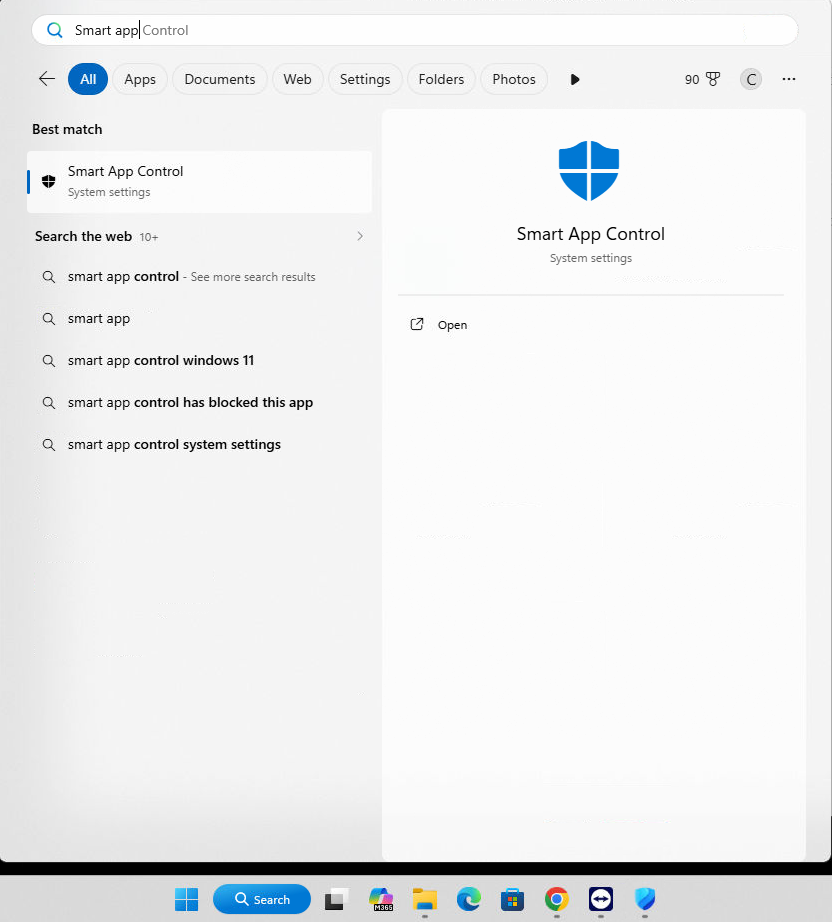Open Microsoft Store from the taskbar
Viewport: 832px width, 922px height.
(513, 899)
